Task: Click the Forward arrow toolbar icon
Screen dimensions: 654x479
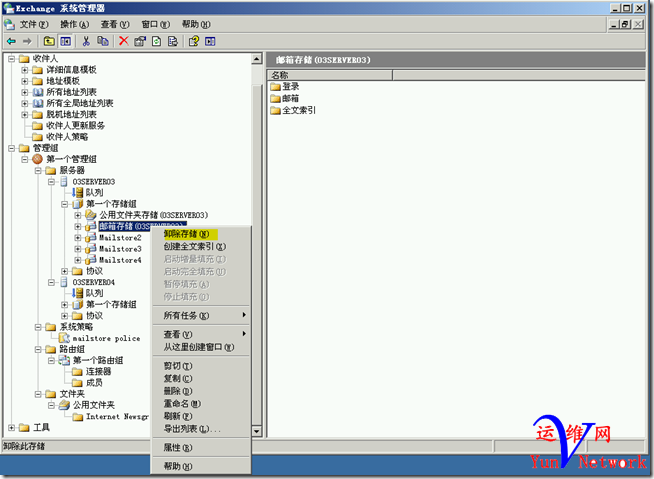Action: pos(27,41)
